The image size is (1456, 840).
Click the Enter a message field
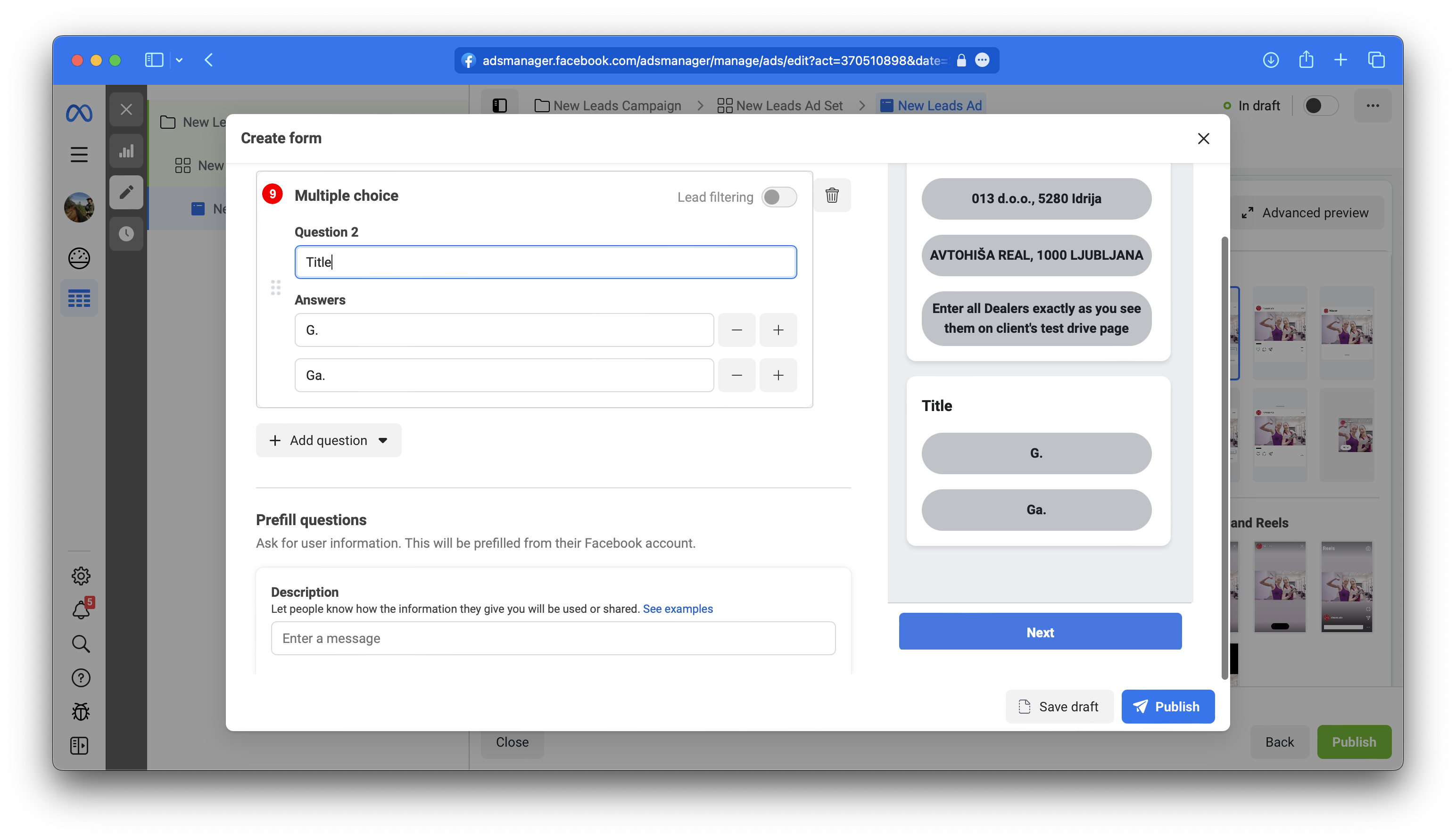tap(553, 638)
